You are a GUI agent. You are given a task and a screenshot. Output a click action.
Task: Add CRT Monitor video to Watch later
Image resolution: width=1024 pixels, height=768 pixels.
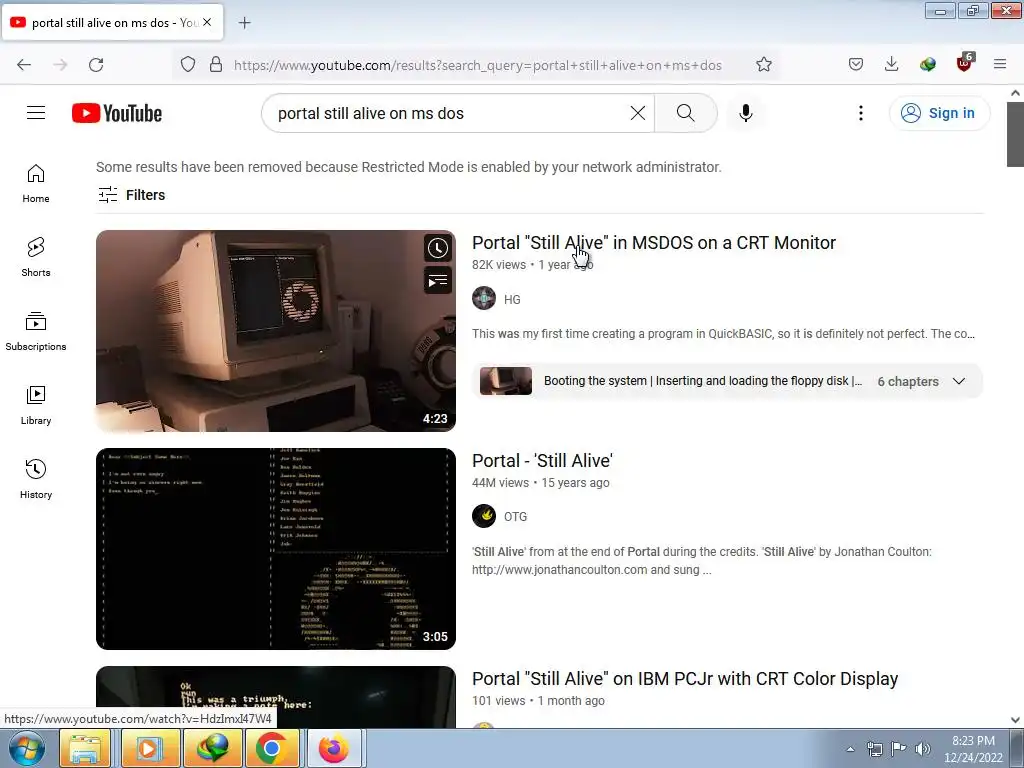(x=438, y=248)
